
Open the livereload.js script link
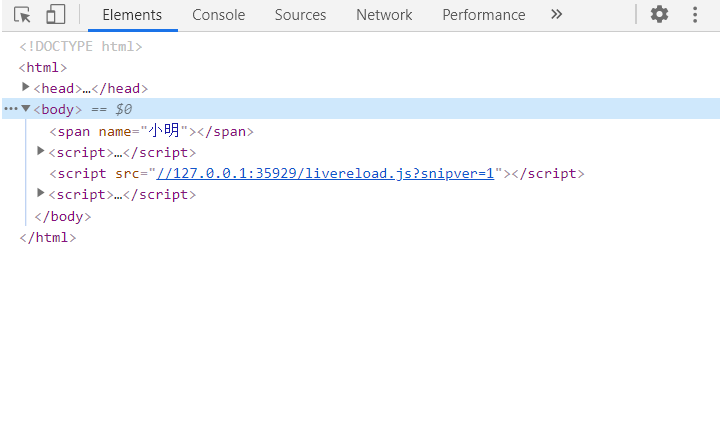pos(325,173)
